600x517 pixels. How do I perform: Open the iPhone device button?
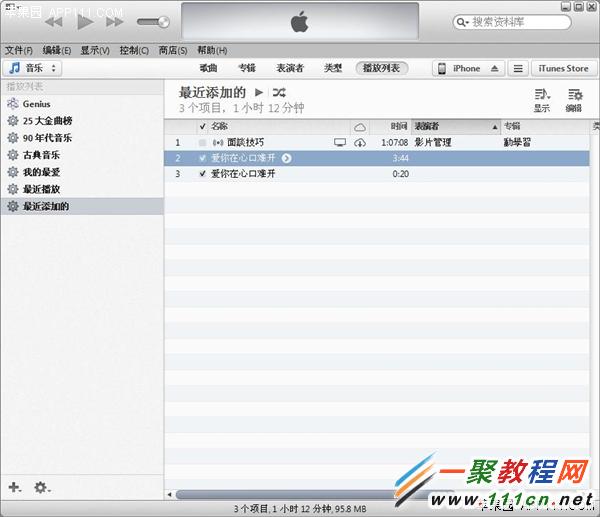pos(468,68)
